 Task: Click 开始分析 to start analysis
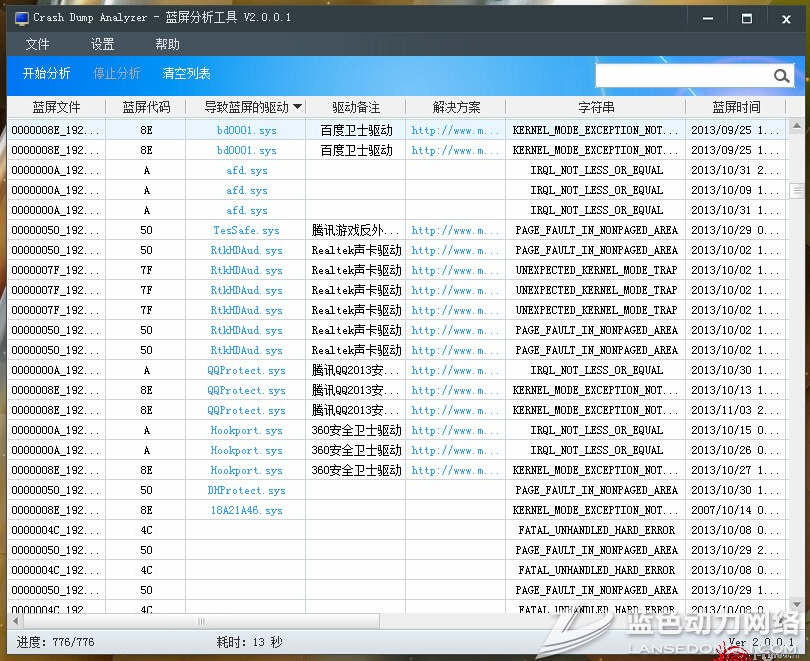point(46,74)
